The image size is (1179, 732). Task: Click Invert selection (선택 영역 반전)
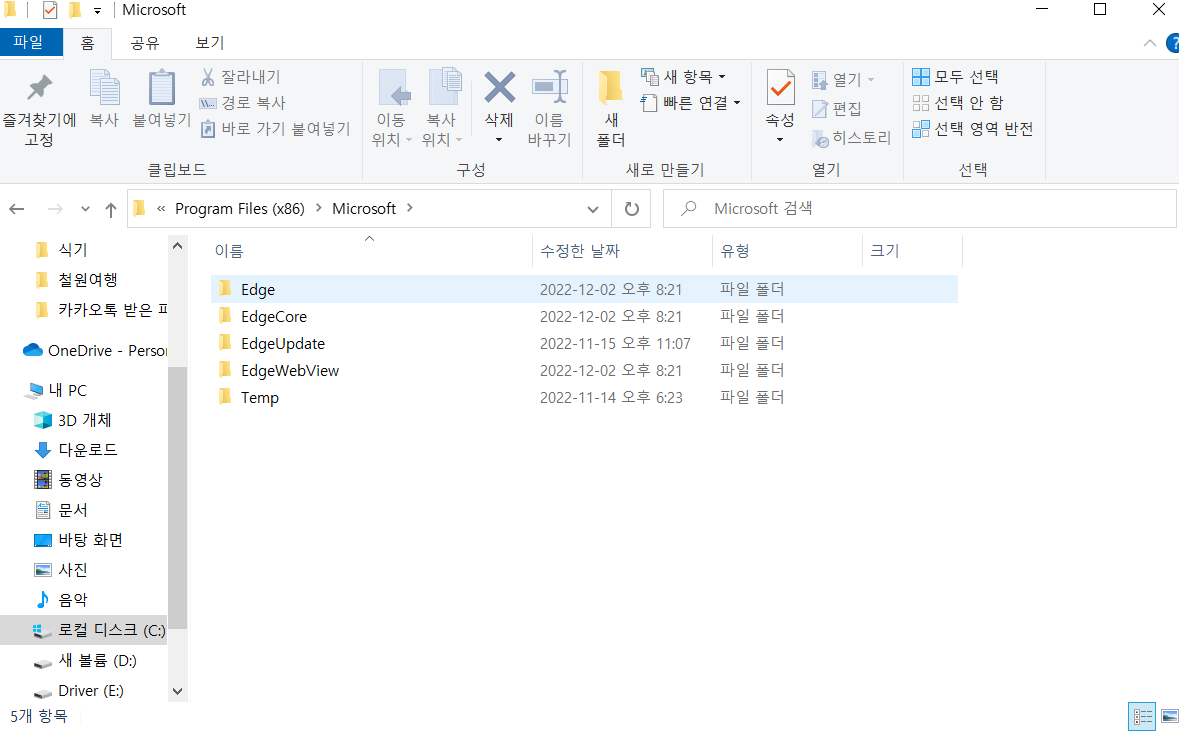[972, 129]
